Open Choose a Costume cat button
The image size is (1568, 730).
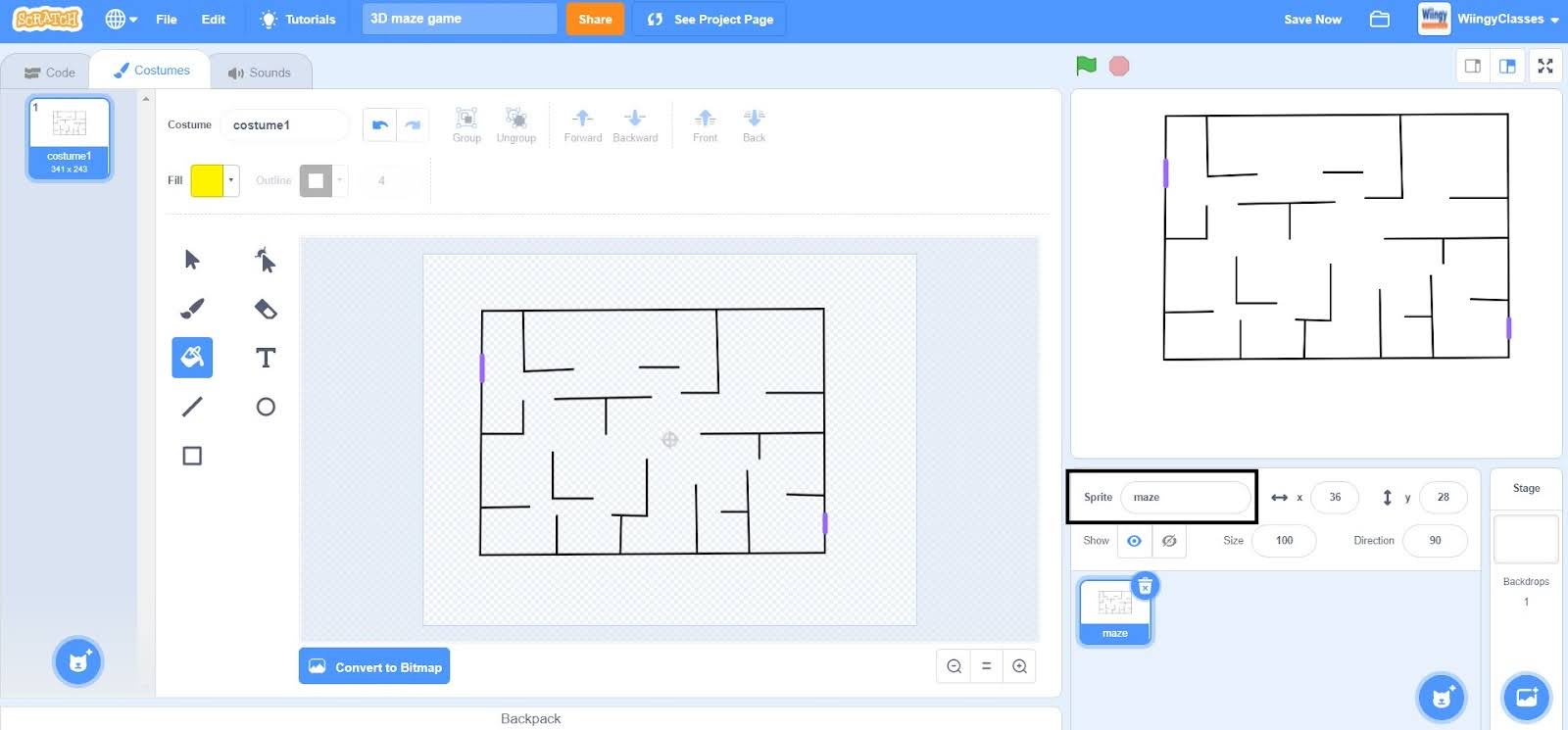click(78, 661)
